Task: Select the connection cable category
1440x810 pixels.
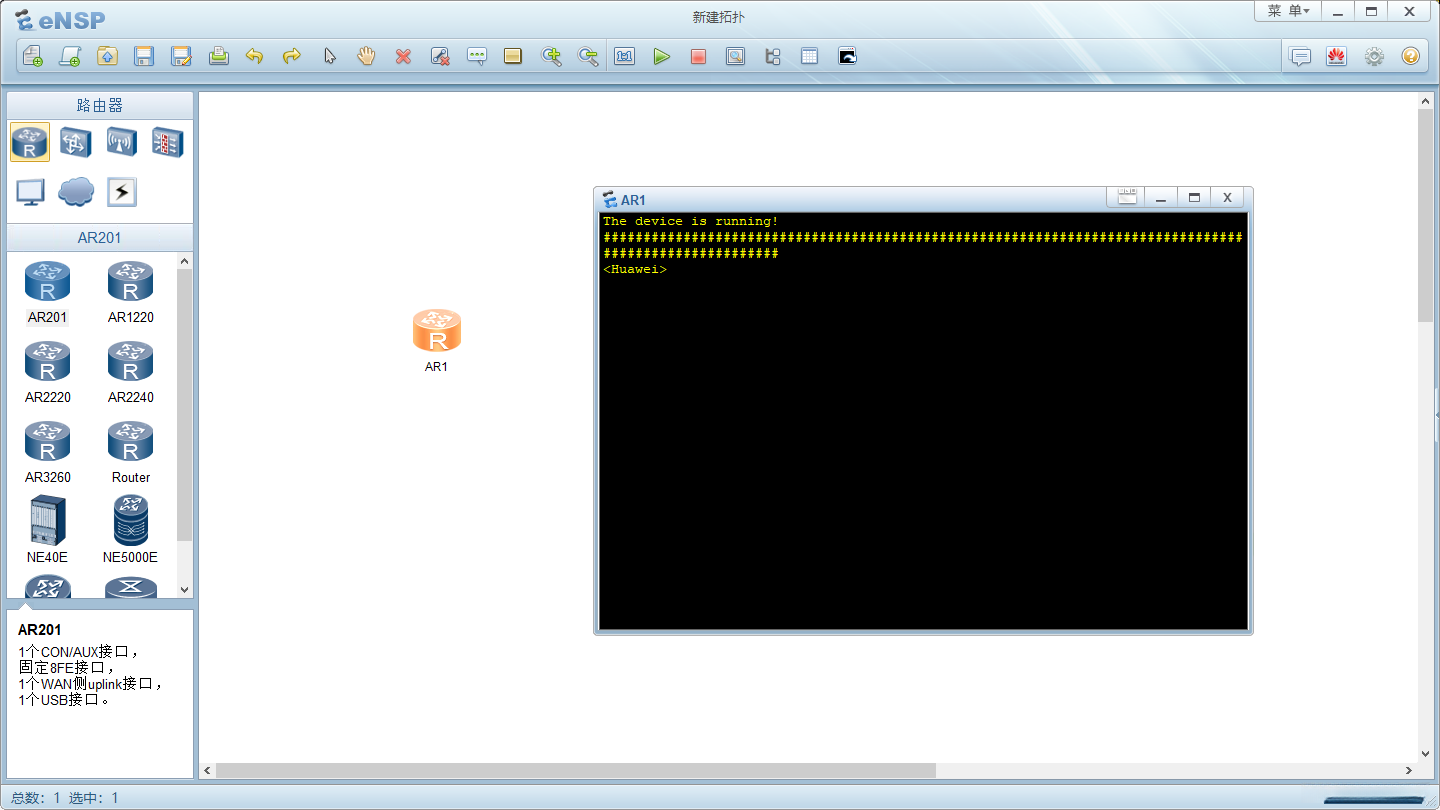Action: click(x=122, y=192)
